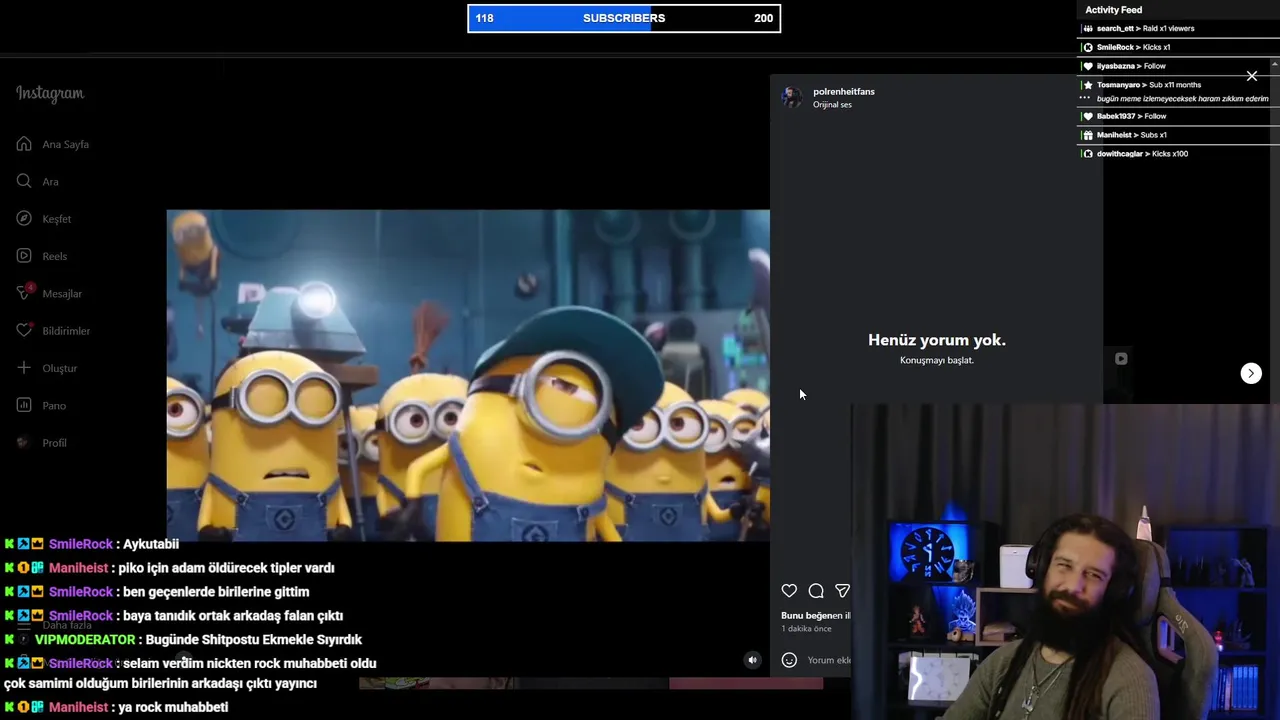This screenshot has width=1280, height=720.
Task: Select Ana Sayfa in the sidebar
Action: click(x=65, y=144)
